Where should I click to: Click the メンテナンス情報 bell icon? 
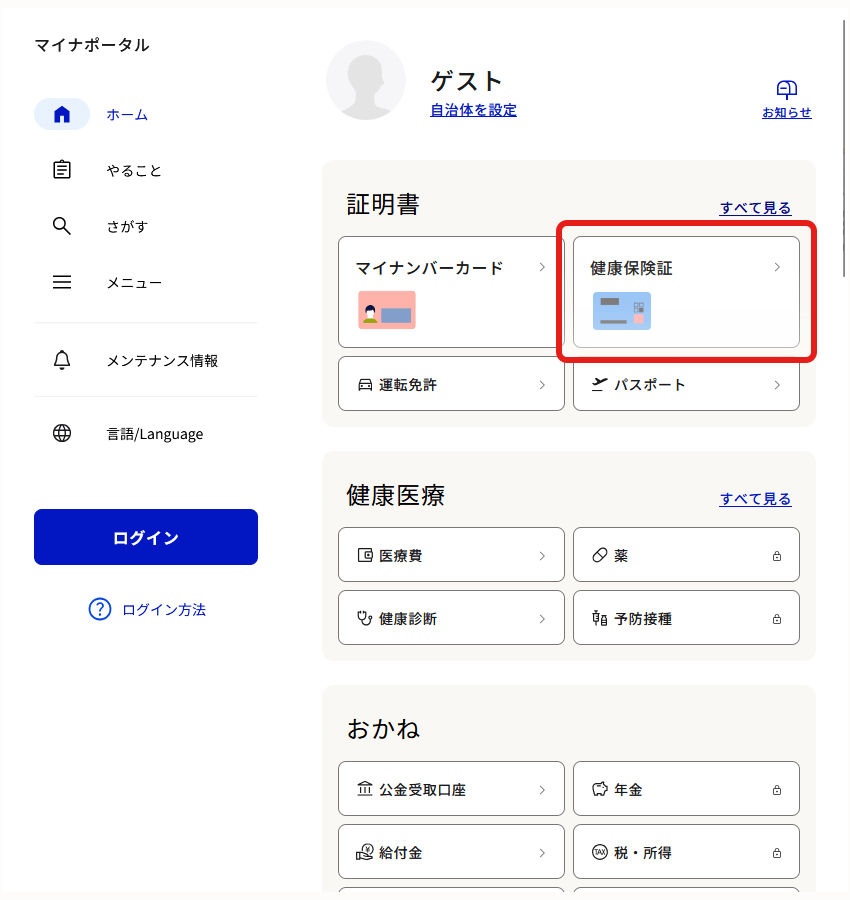pyautogui.click(x=62, y=360)
